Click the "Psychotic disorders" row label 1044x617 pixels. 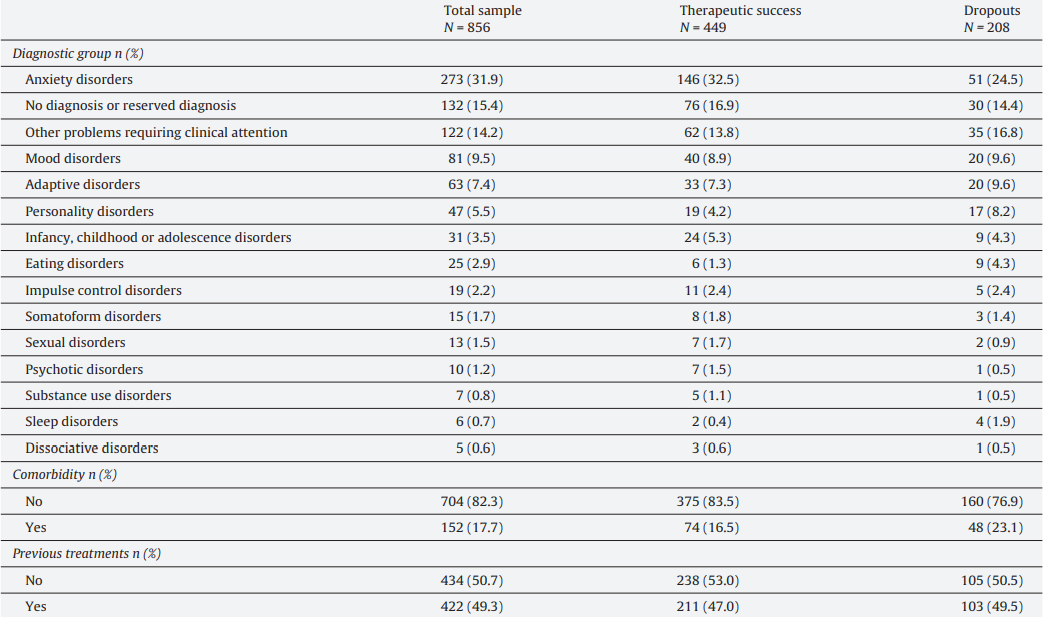pos(84,369)
